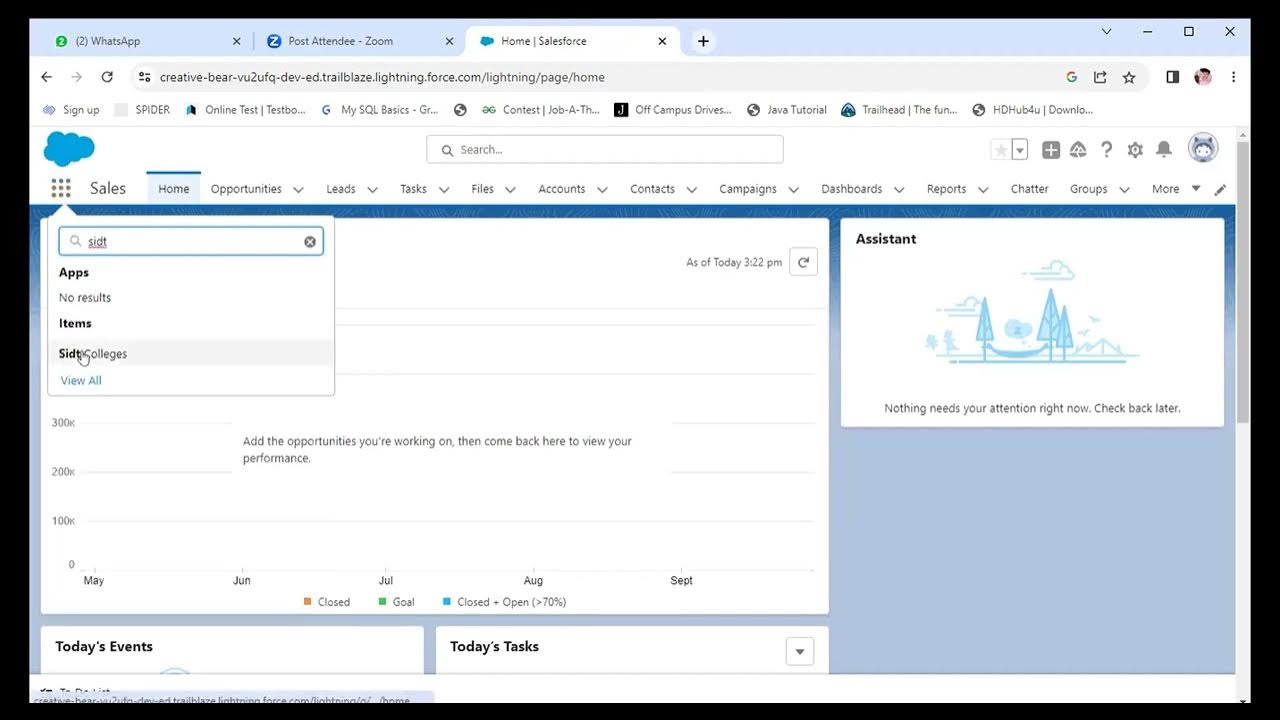Open the Trailhead bookmark

click(899, 110)
